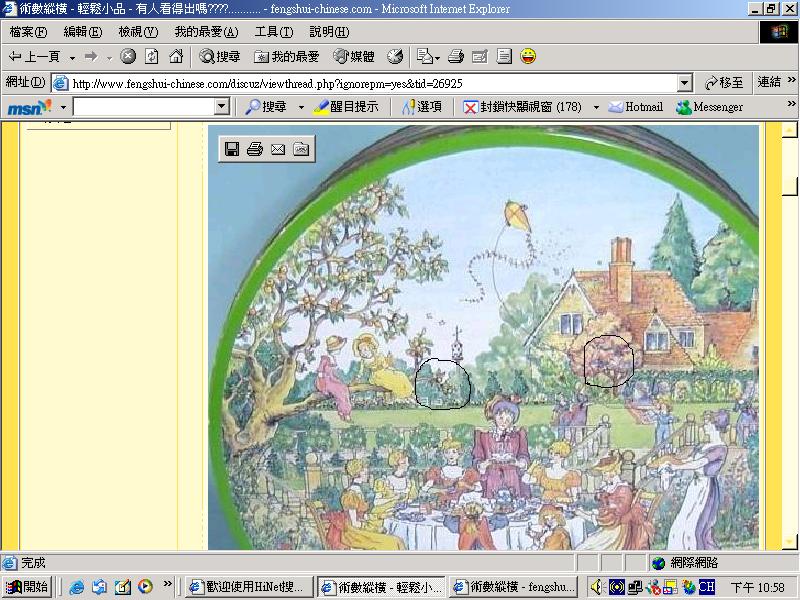Viewport: 800px width, 600px height.
Task: Click the MSN logo on the toolbar
Action: 29,107
